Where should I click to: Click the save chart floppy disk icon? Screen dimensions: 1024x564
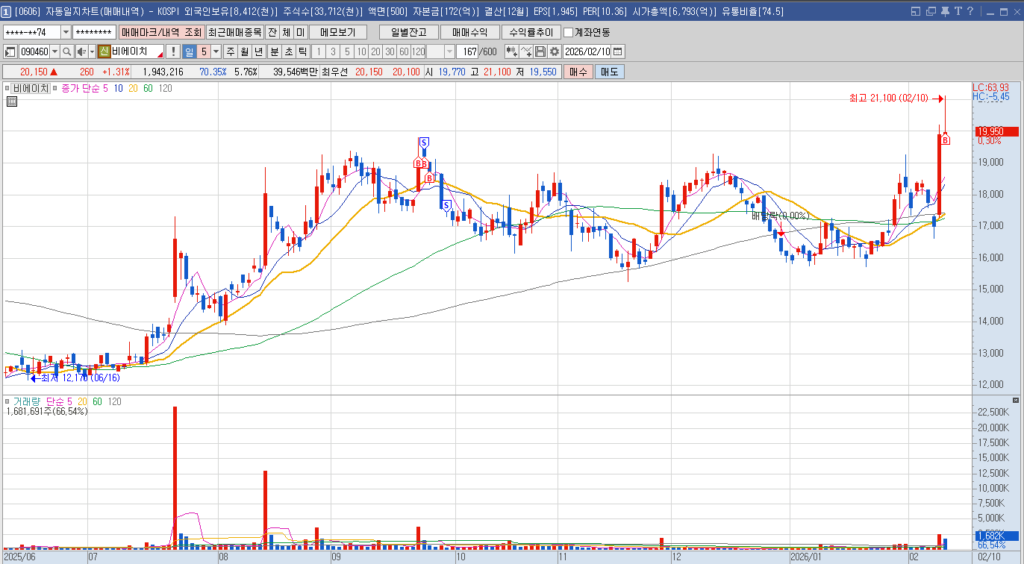[540, 51]
